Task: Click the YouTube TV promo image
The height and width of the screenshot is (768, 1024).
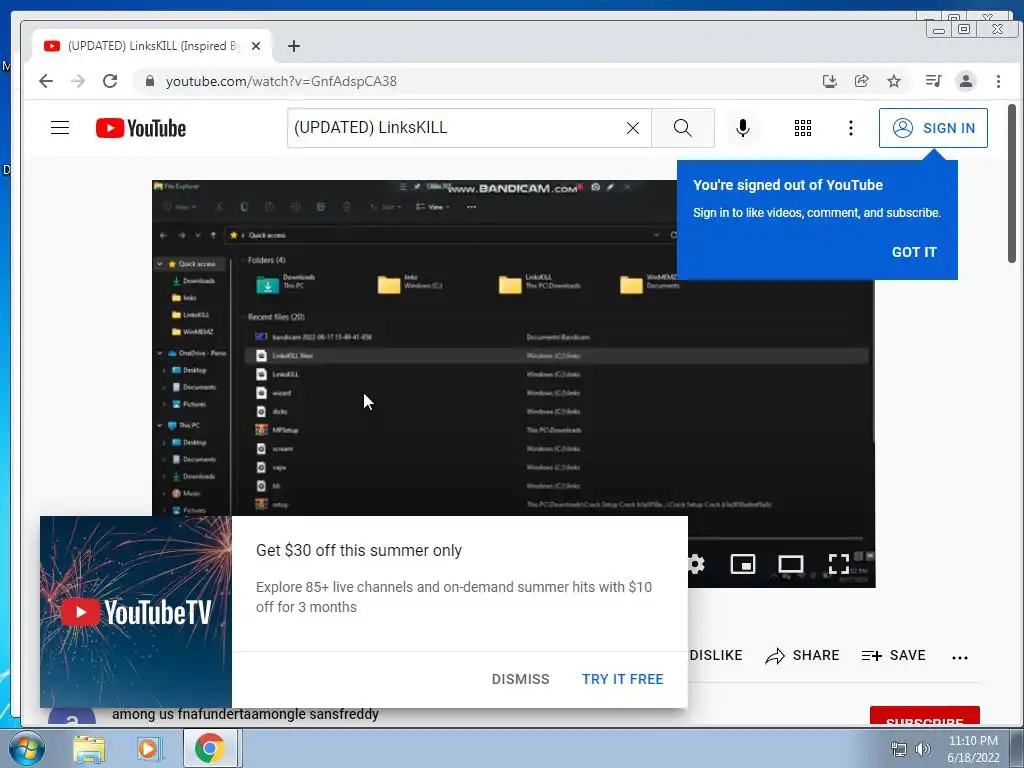Action: (136, 612)
